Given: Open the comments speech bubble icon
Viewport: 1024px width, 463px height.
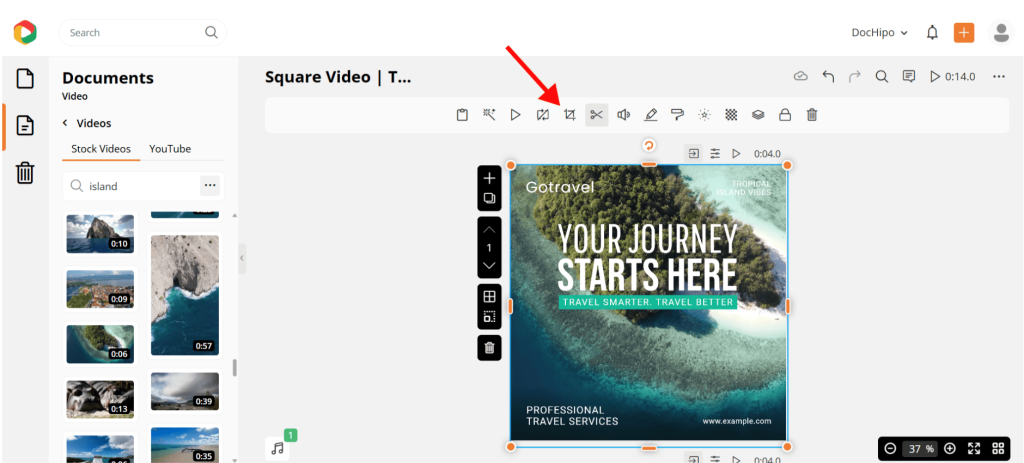Looking at the screenshot, I should pos(908,76).
